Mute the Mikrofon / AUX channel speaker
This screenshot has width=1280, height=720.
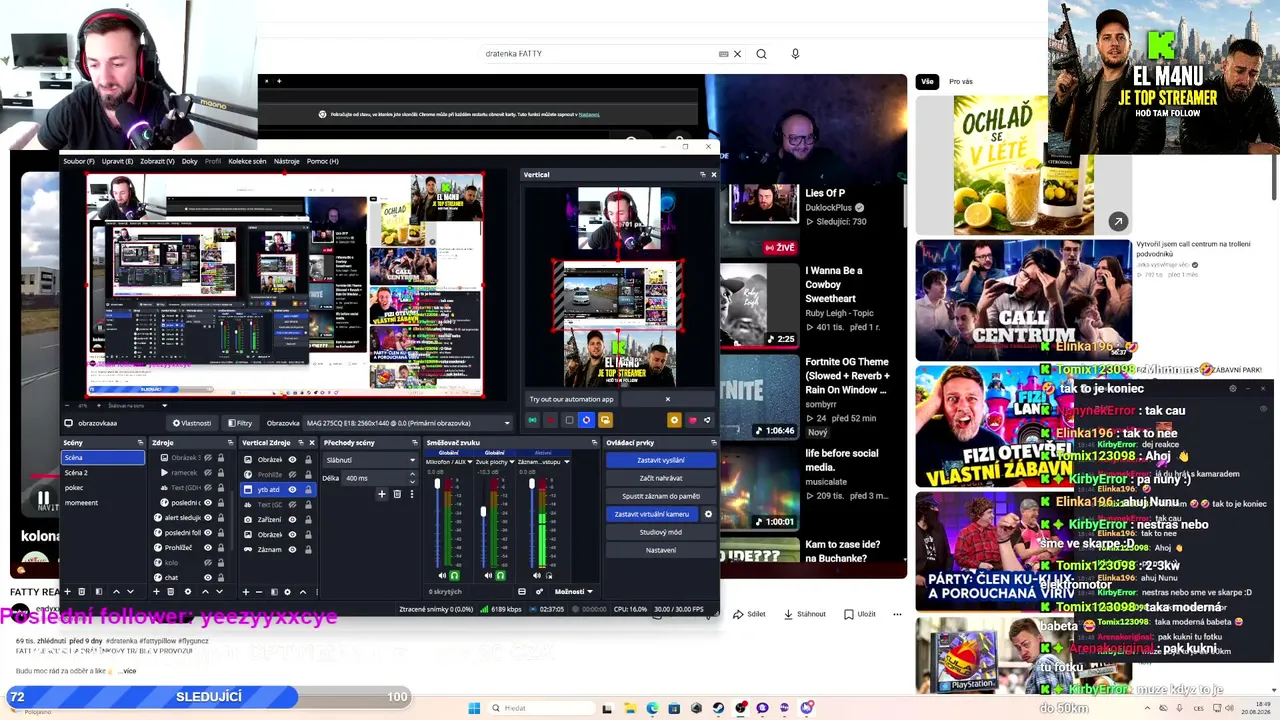tap(442, 575)
